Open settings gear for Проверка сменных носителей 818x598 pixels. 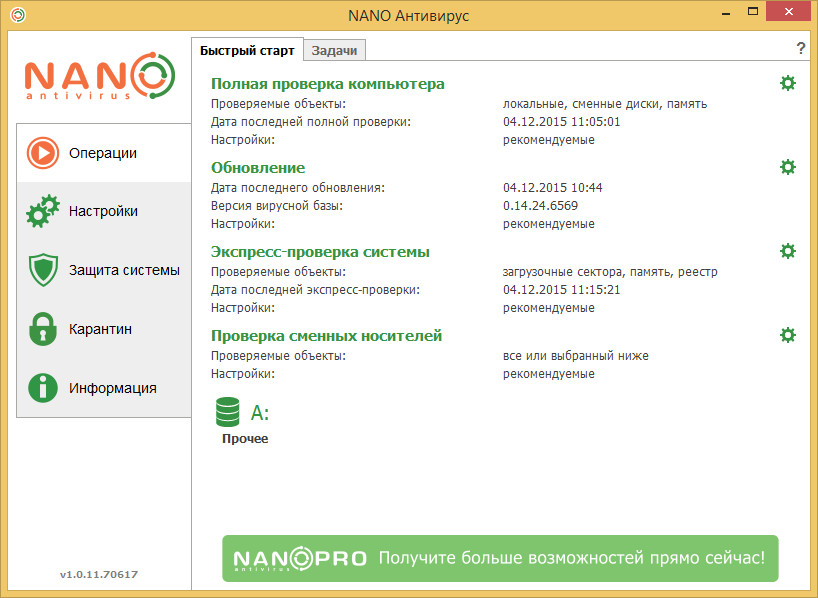point(788,335)
